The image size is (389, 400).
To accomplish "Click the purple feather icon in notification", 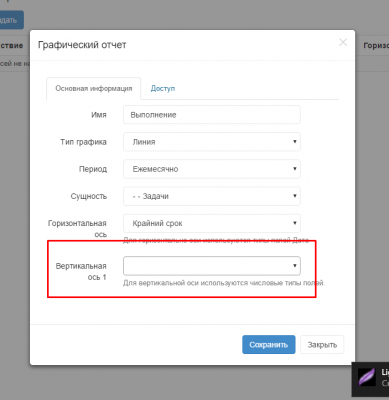I will [366, 377].
